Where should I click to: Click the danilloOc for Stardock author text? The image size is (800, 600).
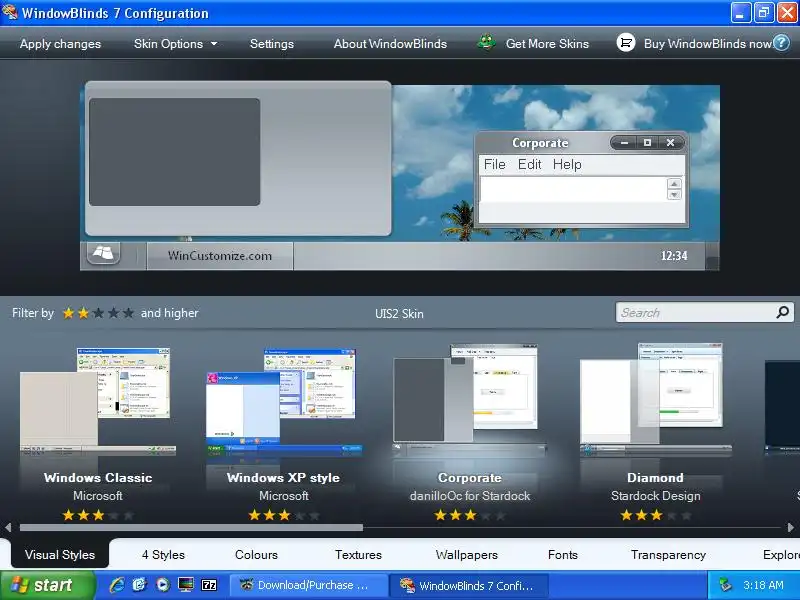point(470,495)
